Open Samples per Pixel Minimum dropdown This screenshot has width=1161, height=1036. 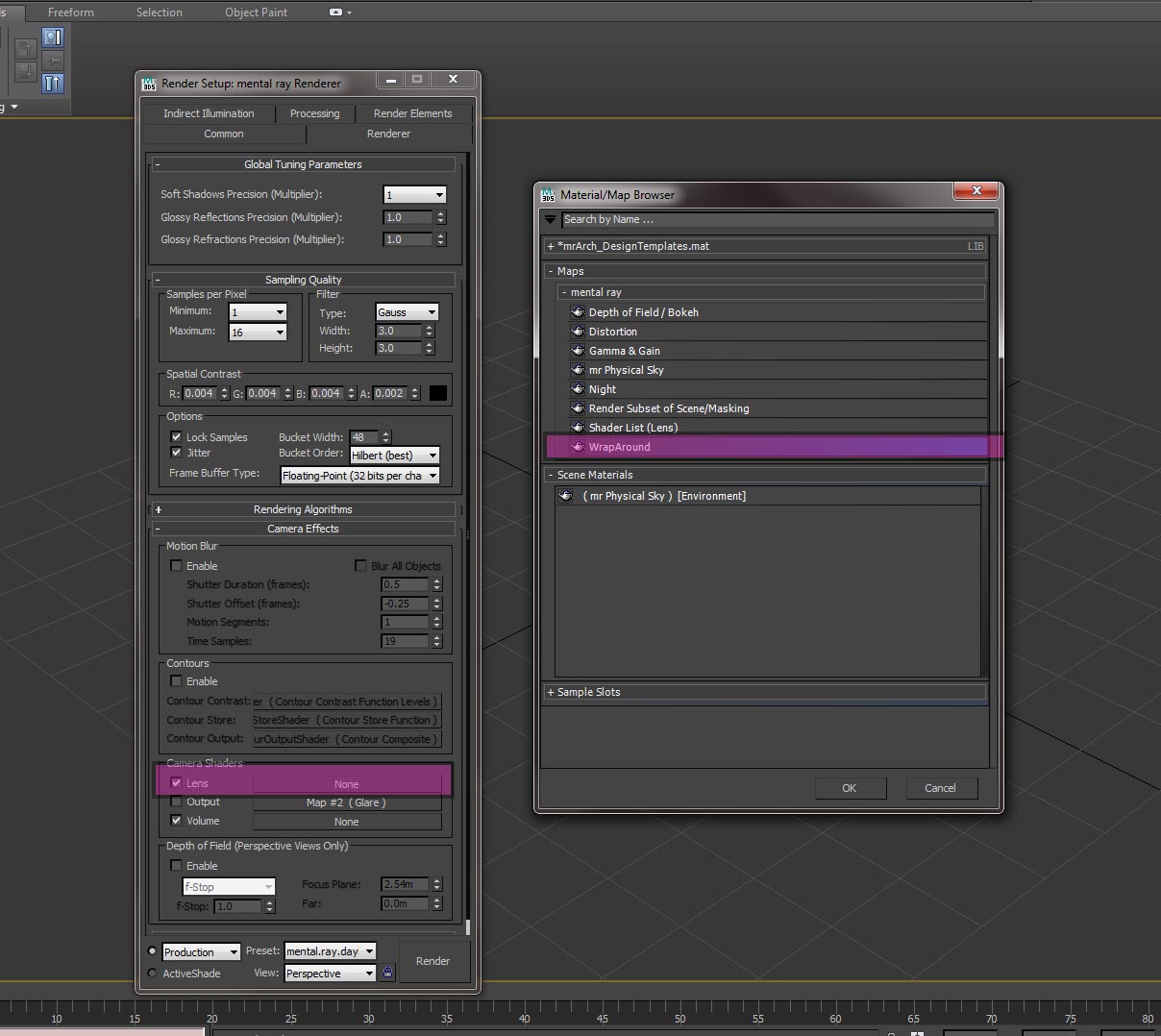(x=258, y=312)
